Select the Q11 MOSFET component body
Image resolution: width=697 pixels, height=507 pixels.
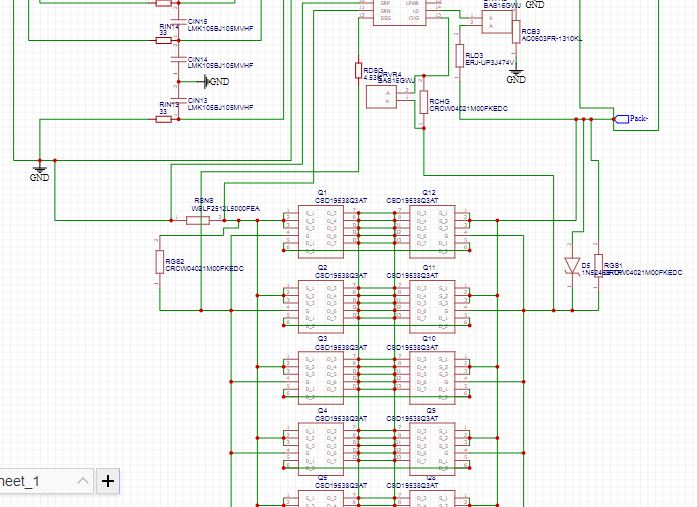click(432, 307)
